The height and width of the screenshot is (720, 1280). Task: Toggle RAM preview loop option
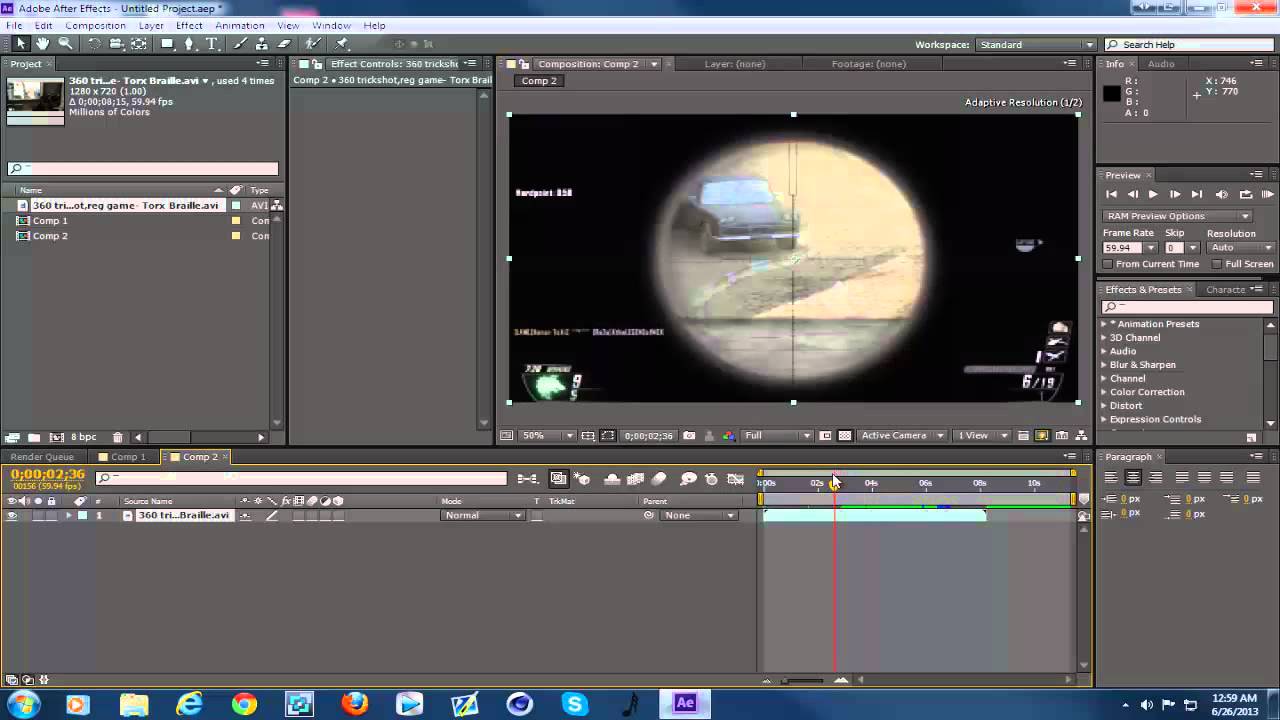pos(1245,195)
